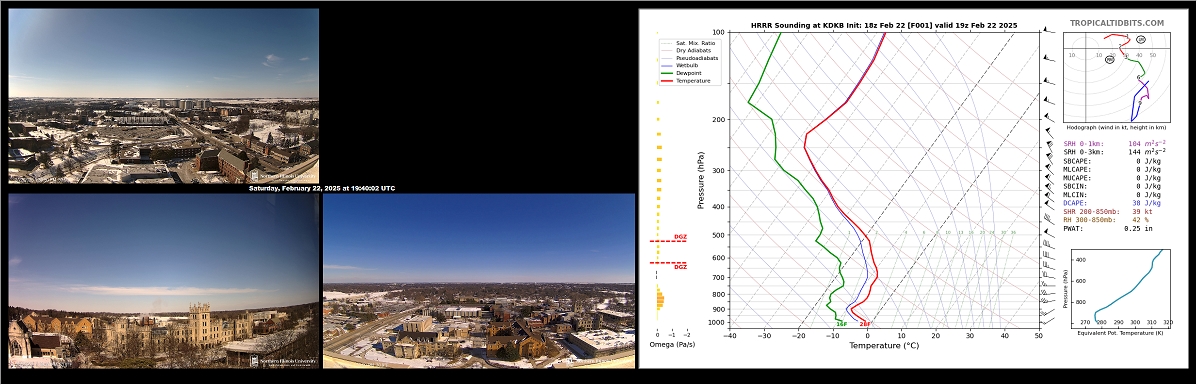This screenshot has width=1197, height=385.
Task: Open the top-left campus webcam image
Action: (163, 96)
